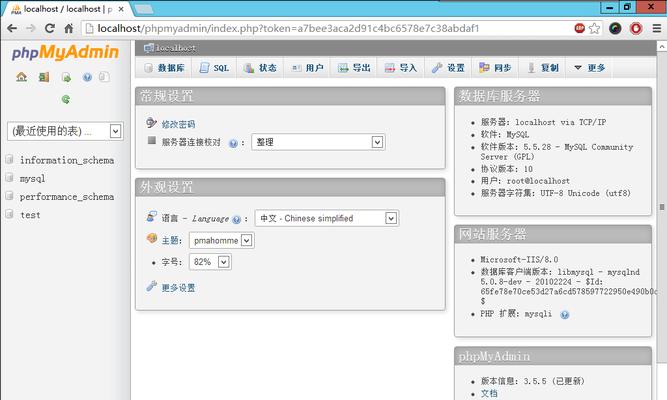Switch to the 数据库 tab
Image resolution: width=667 pixels, height=400 pixels.
[x=164, y=68]
